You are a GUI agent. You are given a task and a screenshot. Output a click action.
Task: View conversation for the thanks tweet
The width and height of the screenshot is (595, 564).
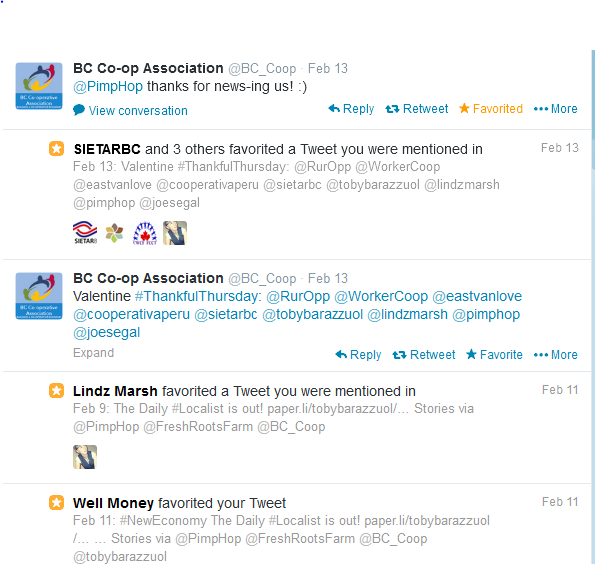pos(131,110)
